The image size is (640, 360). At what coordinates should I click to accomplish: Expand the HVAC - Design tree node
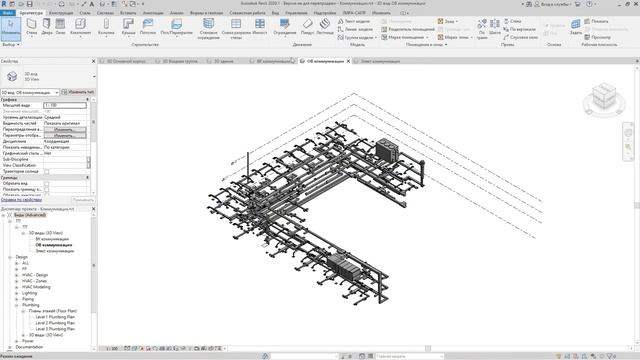[17, 275]
